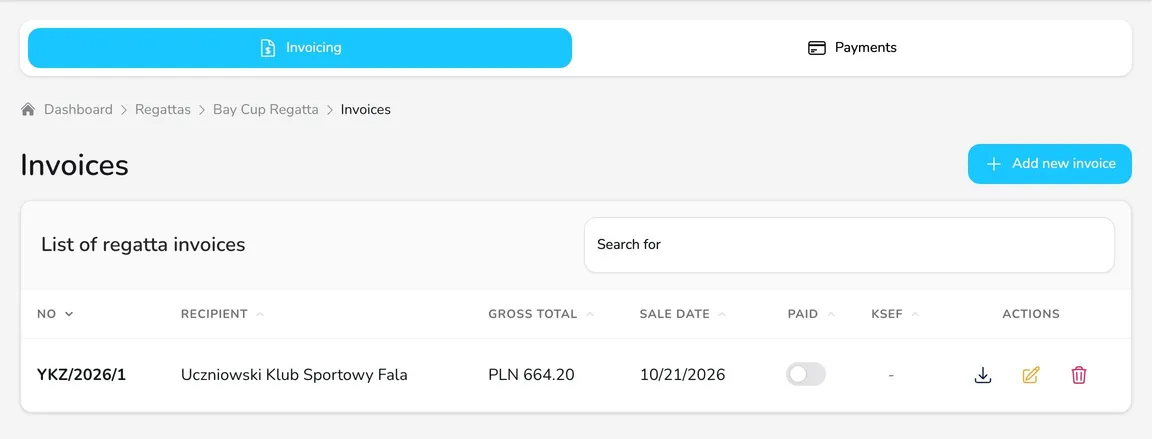Open the Payments tab
1152x439 pixels.
pyautogui.click(x=852, y=48)
